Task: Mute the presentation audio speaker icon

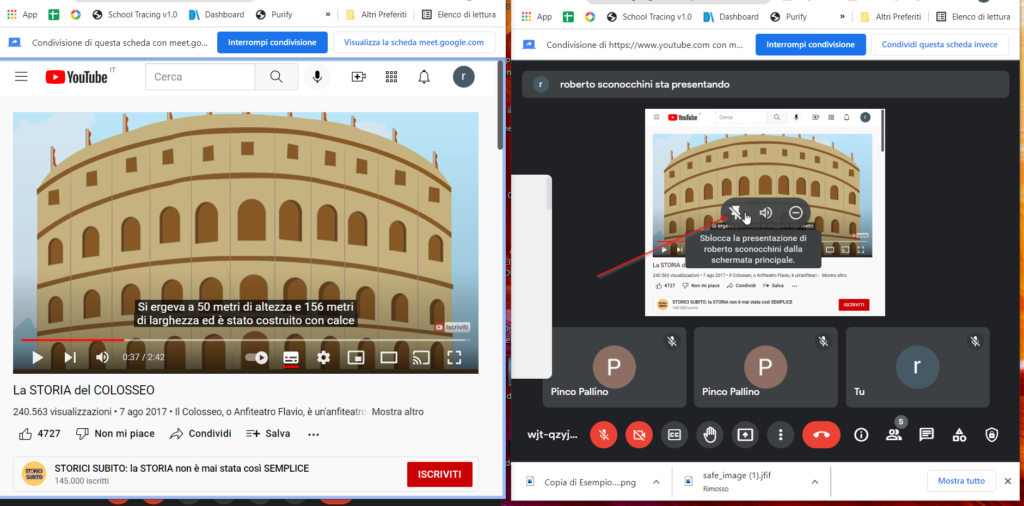Action: 766,212
